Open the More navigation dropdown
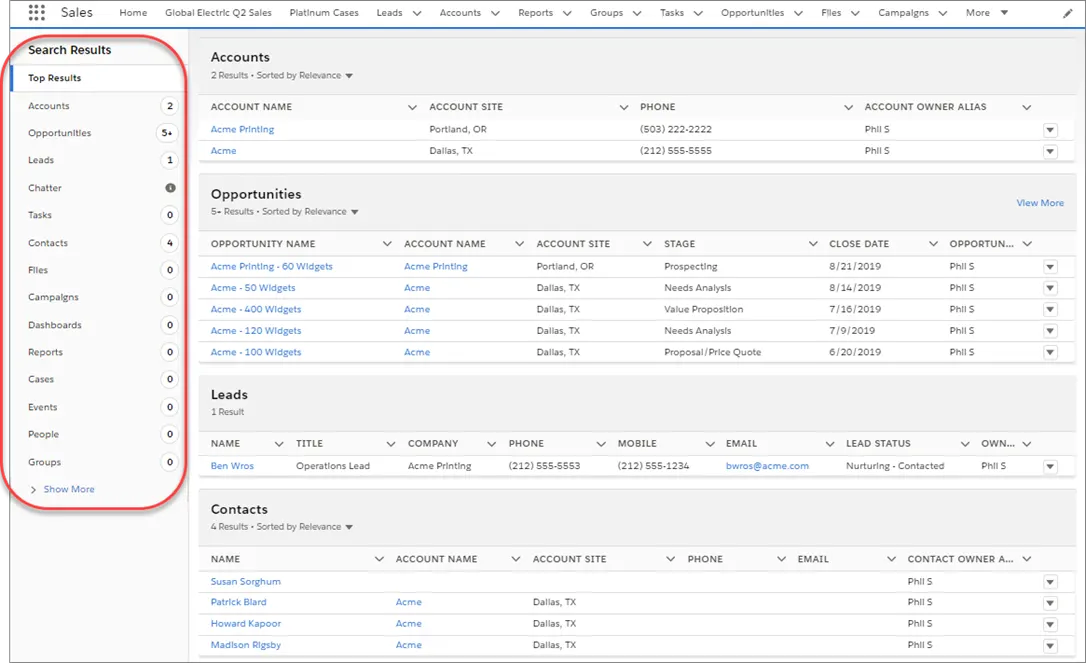The height and width of the screenshot is (663, 1086). coord(987,12)
